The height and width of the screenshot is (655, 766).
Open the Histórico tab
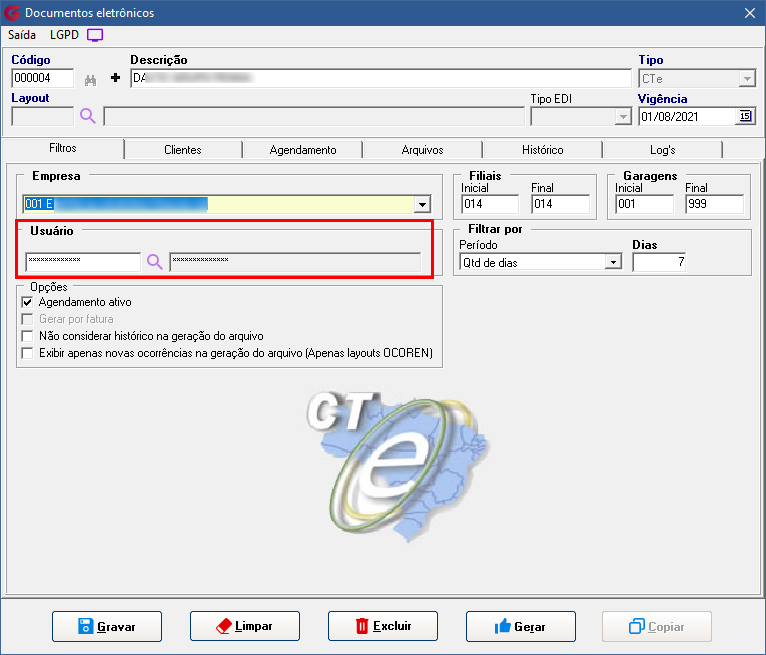point(542,150)
